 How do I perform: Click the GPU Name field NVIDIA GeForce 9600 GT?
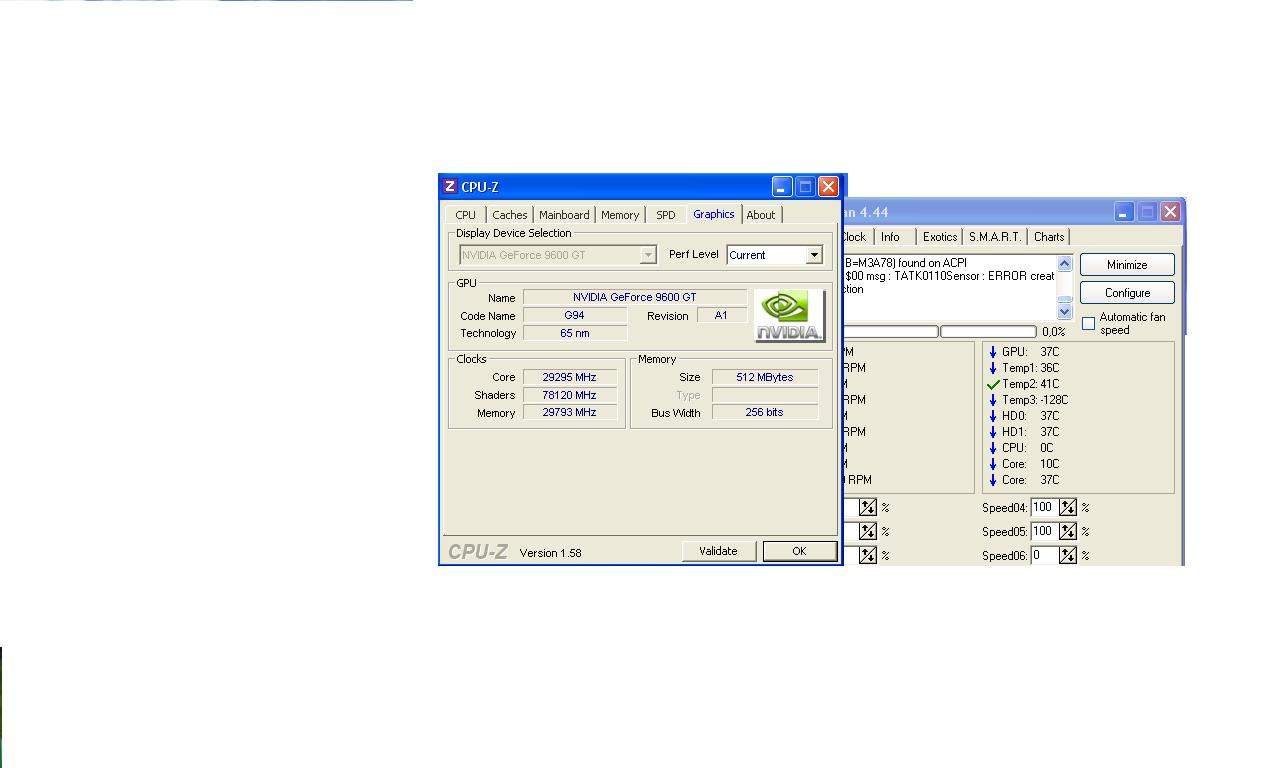point(635,297)
